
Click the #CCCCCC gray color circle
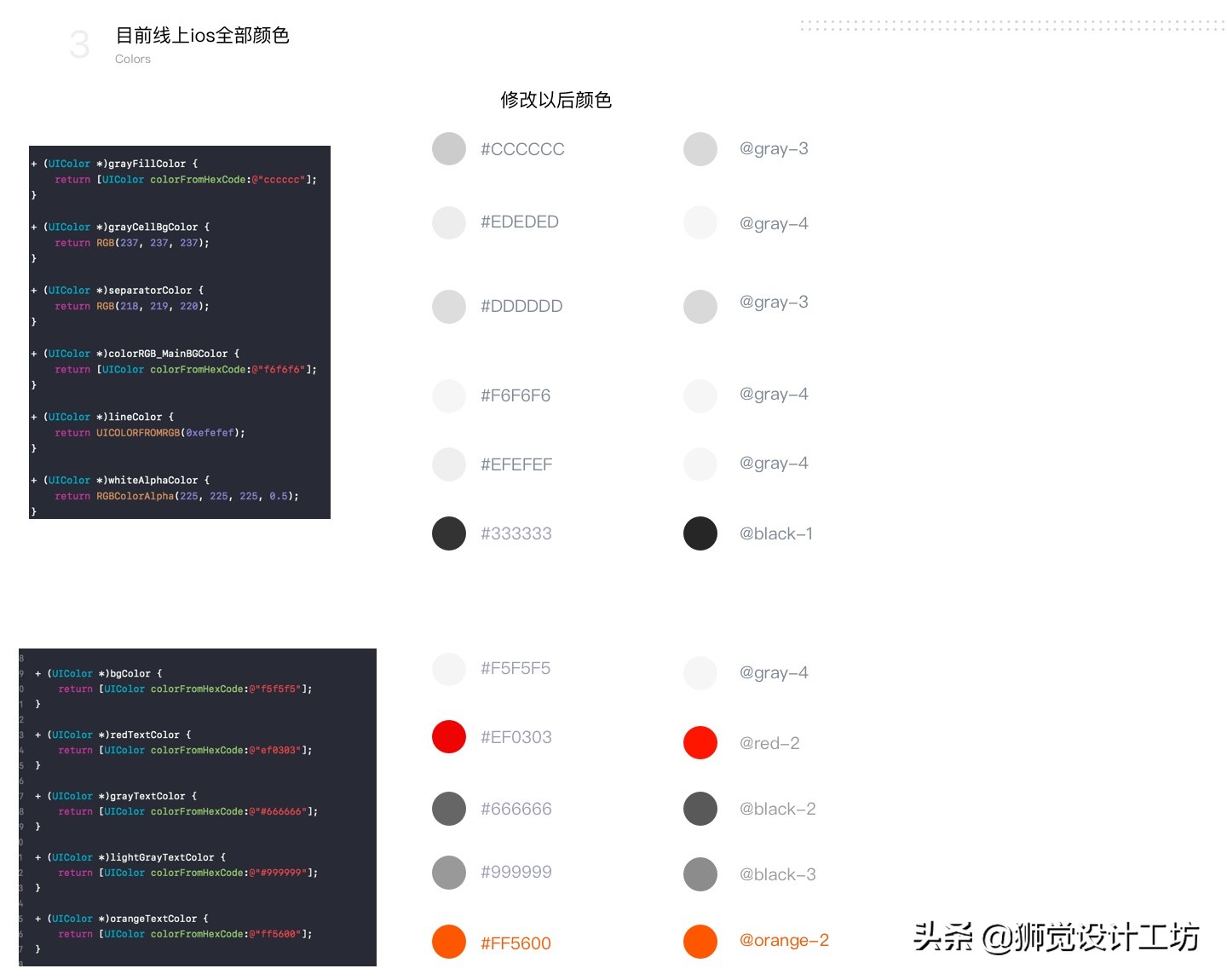(x=448, y=148)
